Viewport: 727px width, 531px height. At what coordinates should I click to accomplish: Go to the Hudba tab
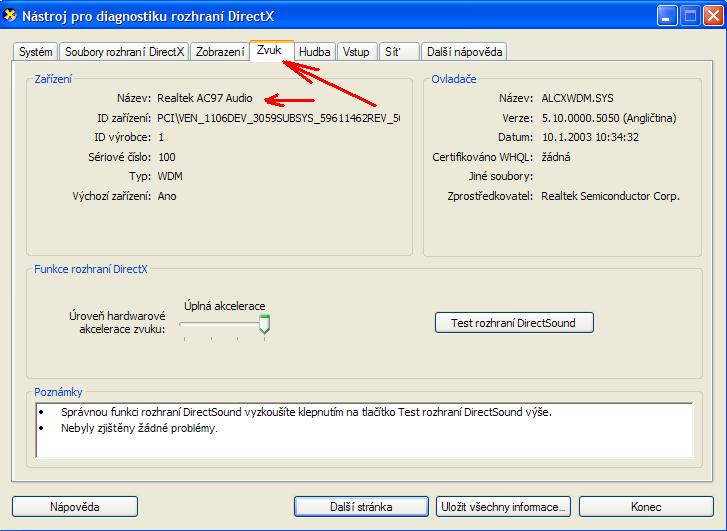pos(315,52)
